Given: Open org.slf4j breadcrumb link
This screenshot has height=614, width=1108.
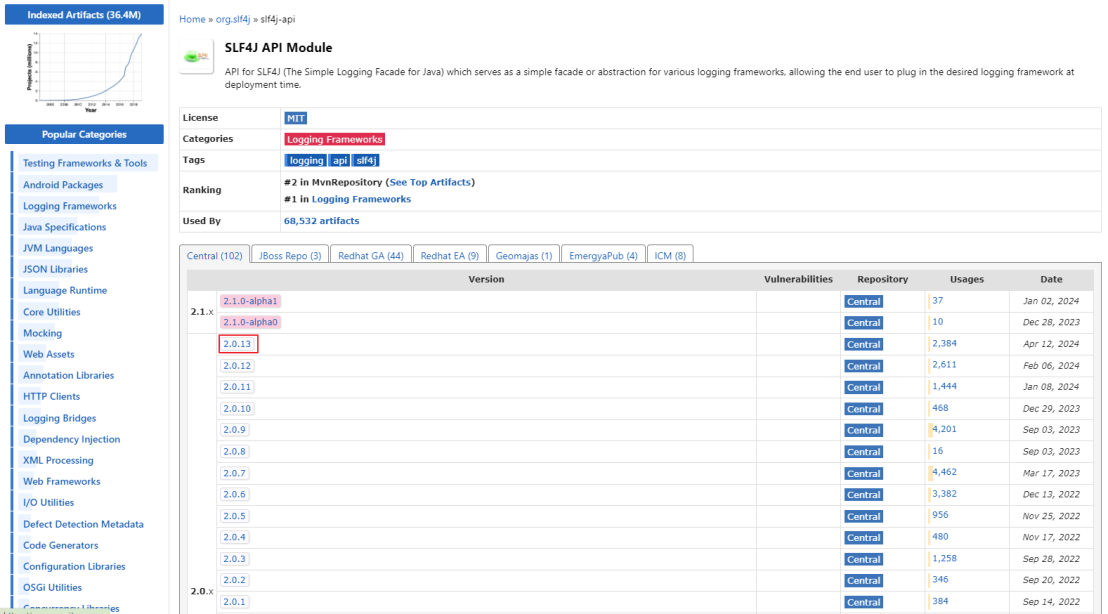Looking at the screenshot, I should (232, 19).
